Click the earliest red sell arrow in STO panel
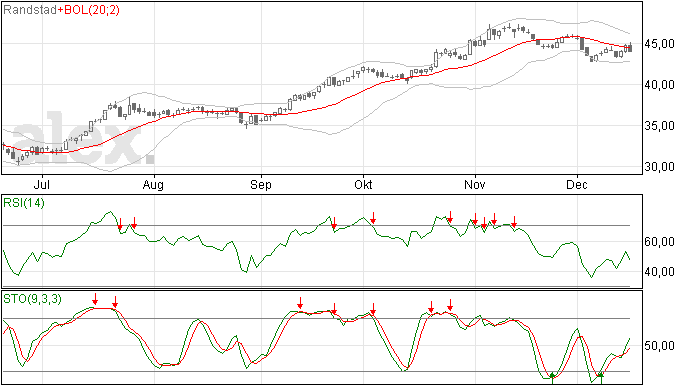This screenshot has width=690, height=387. click(95, 299)
